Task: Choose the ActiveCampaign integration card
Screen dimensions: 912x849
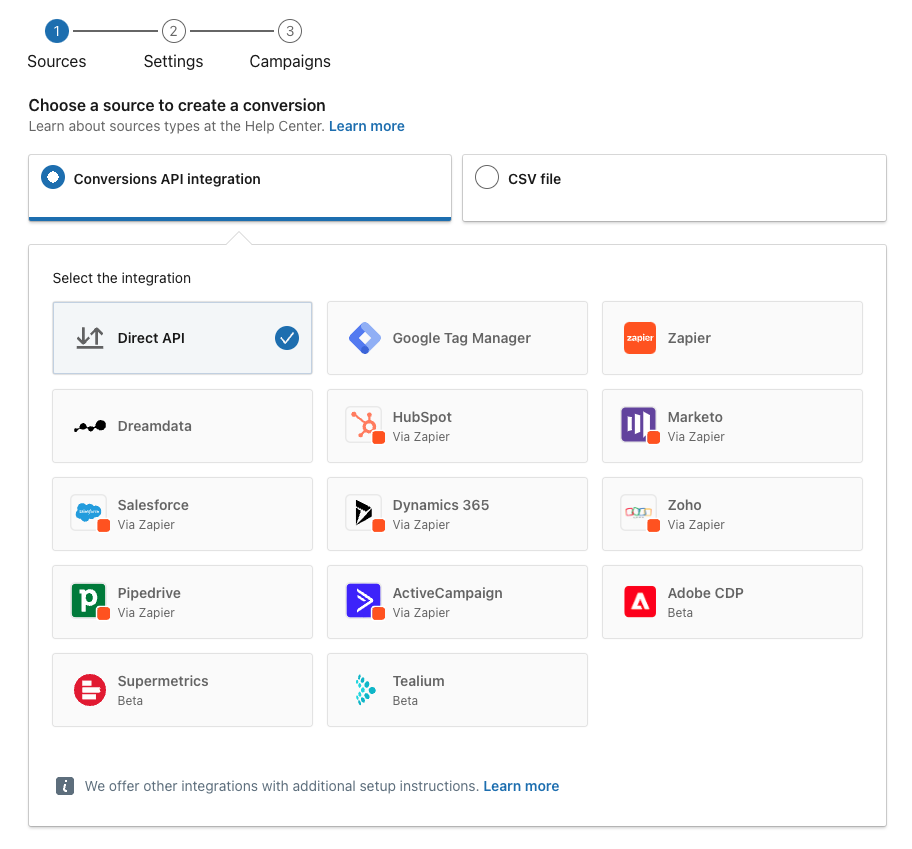Action: (x=457, y=602)
